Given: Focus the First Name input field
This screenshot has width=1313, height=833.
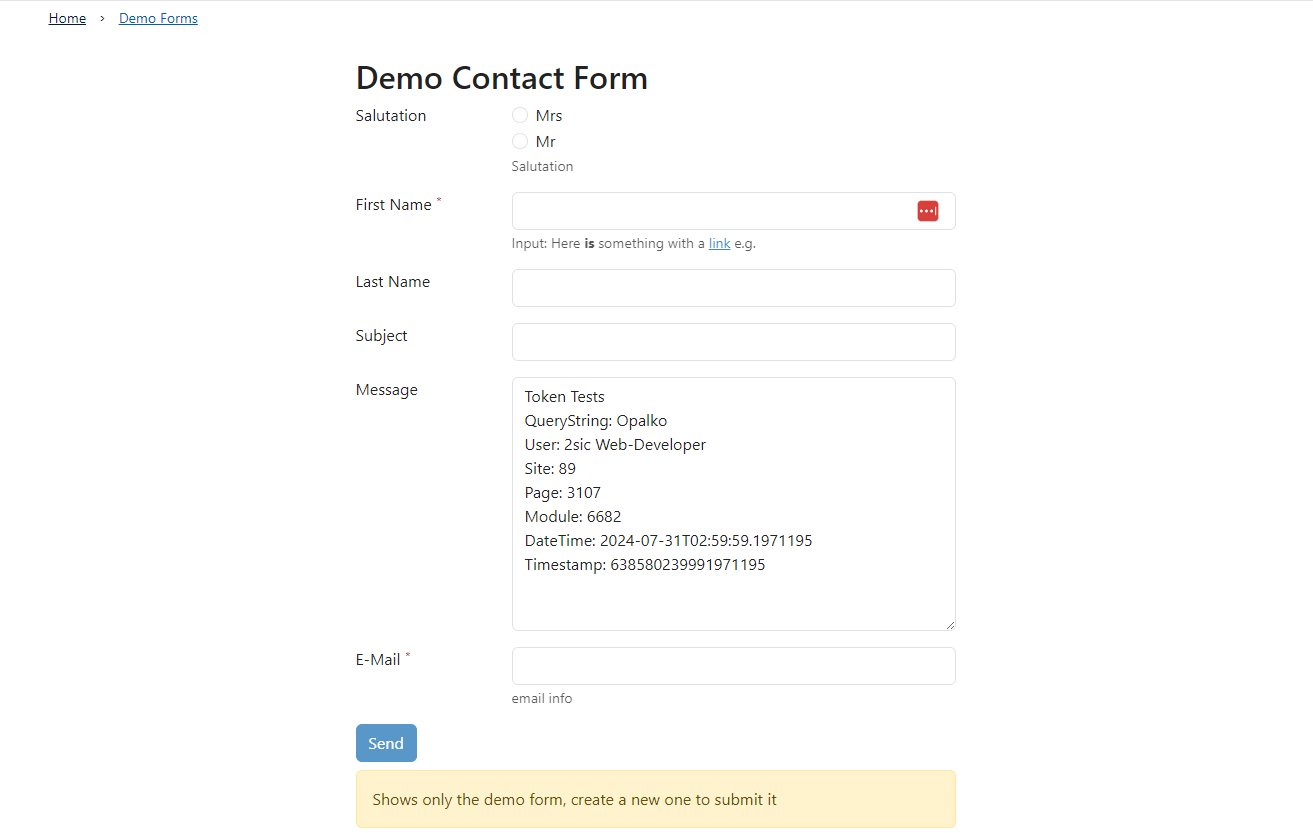Looking at the screenshot, I should click(710, 211).
